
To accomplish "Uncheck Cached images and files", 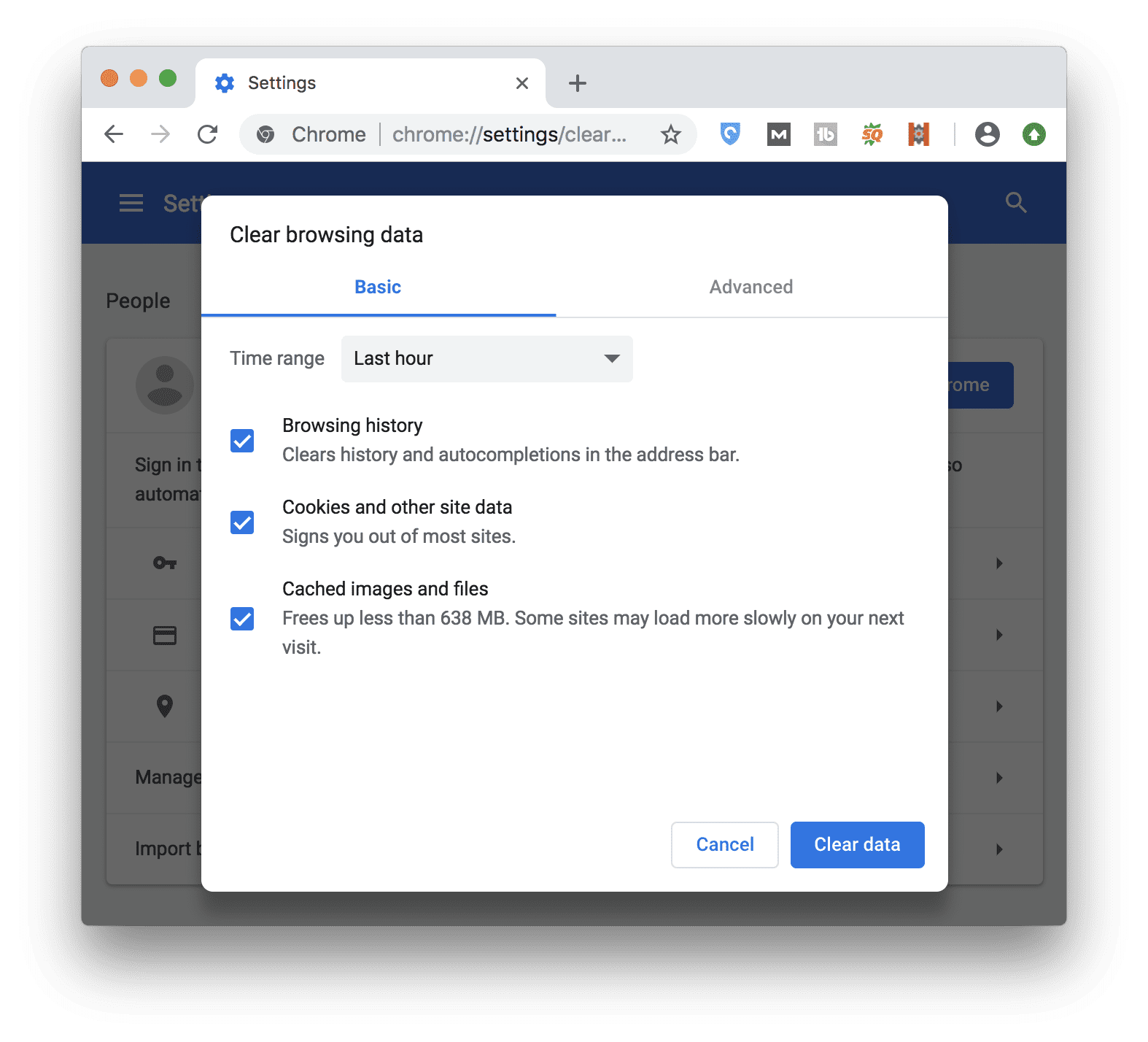I will [242, 619].
